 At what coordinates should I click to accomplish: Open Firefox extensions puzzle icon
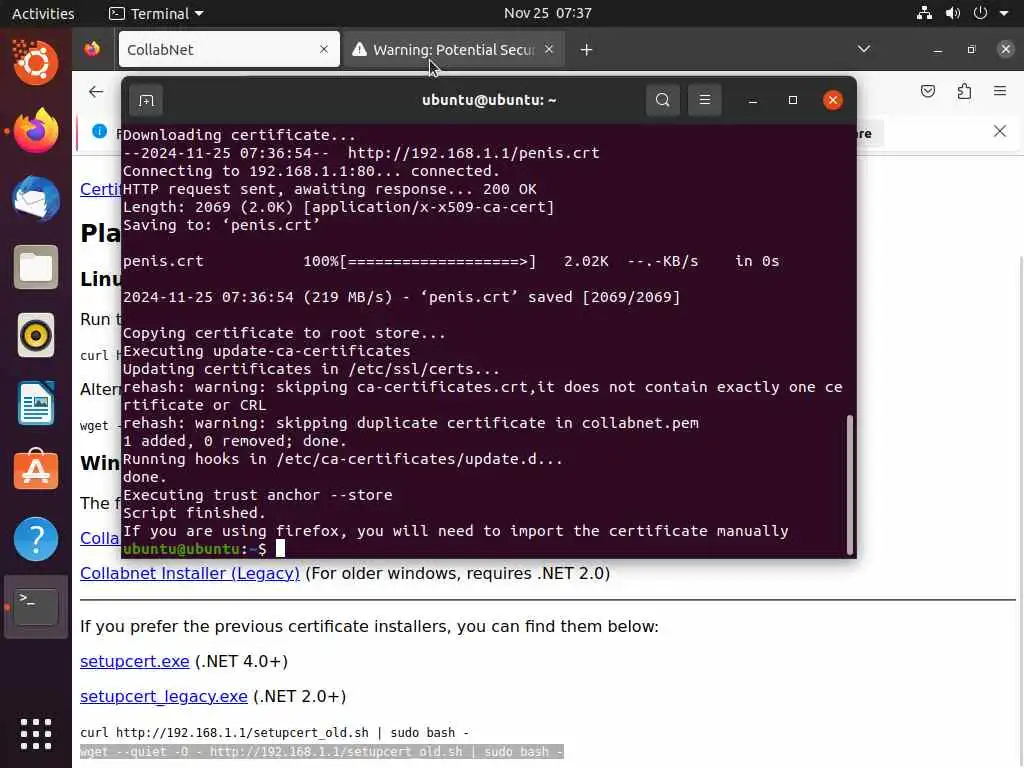(964, 91)
